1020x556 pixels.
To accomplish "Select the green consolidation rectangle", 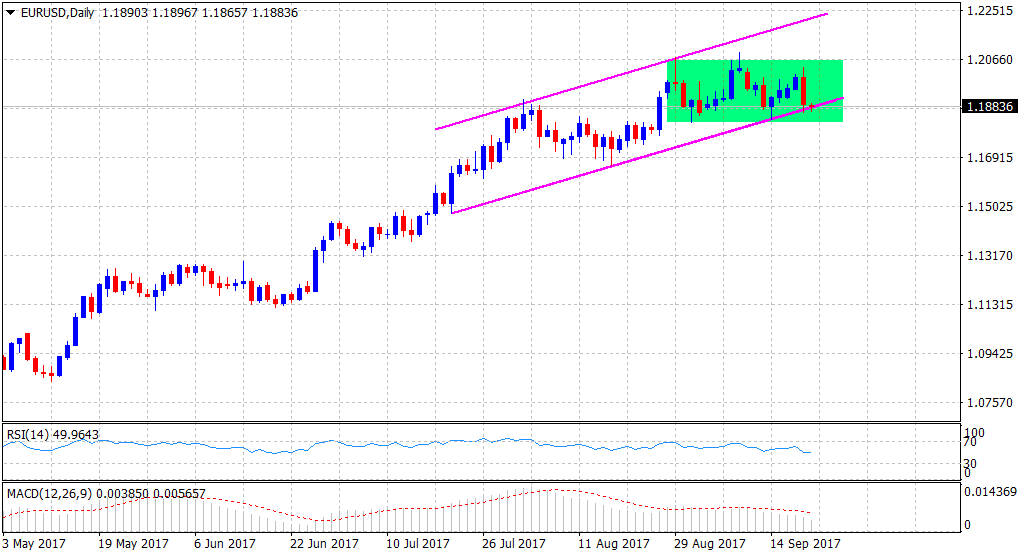I will [x=755, y=90].
